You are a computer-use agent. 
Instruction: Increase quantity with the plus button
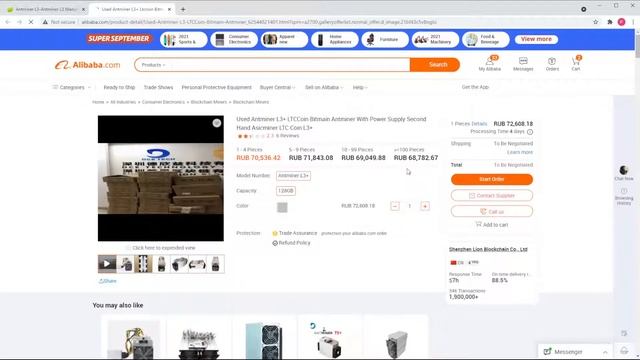click(x=425, y=206)
